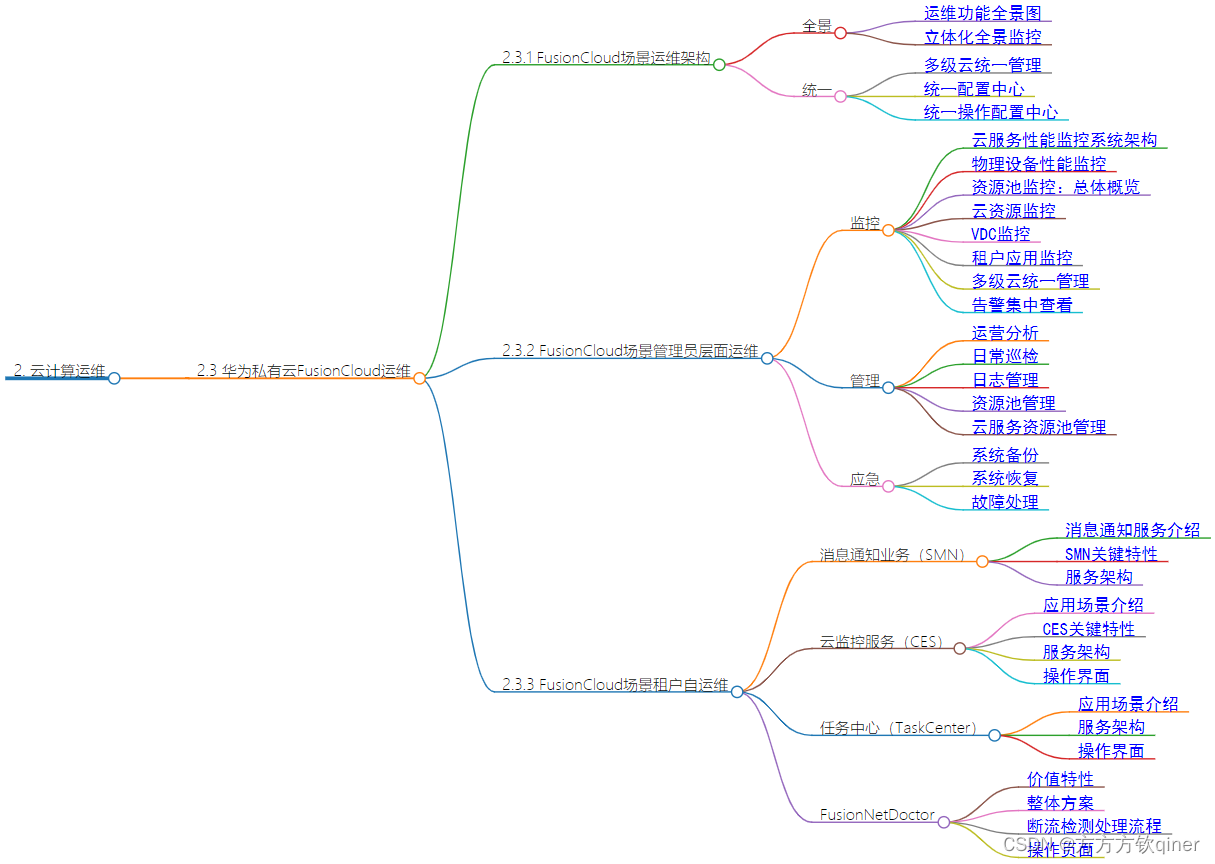Select the 2.3.2 FusionCloud场景管理员层面运维 label
This screenshot has width=1215, height=864.
(x=630, y=351)
